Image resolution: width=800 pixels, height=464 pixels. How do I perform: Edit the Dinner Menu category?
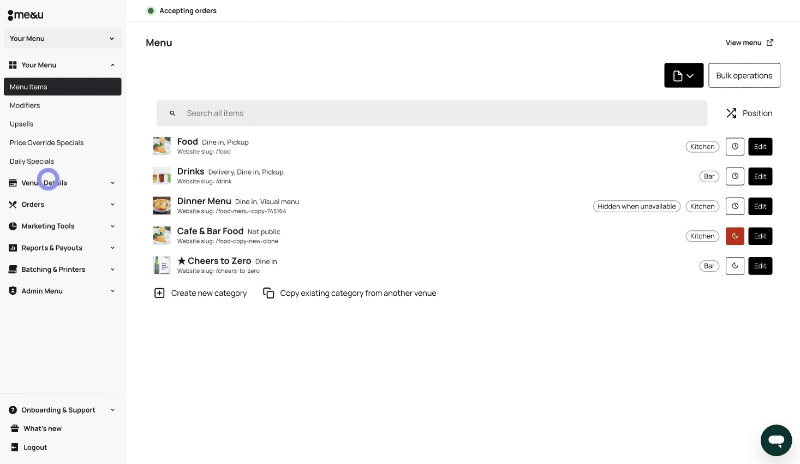click(760, 206)
